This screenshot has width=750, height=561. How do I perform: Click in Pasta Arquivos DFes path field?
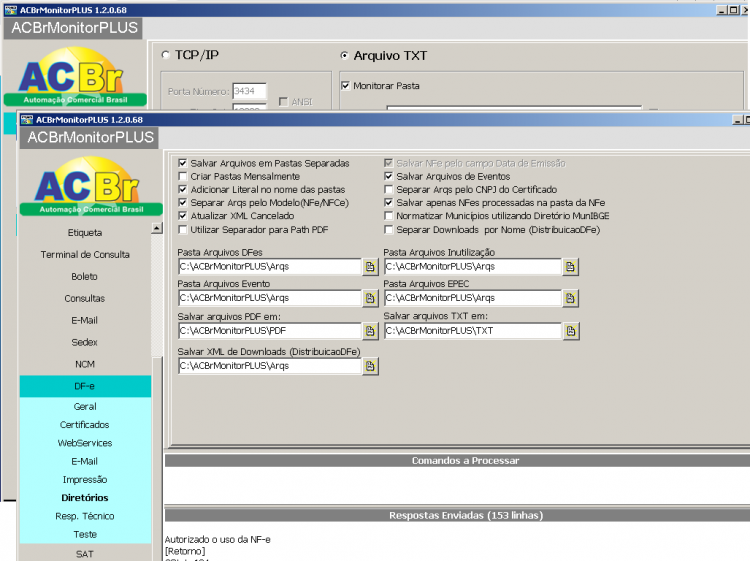point(269,267)
